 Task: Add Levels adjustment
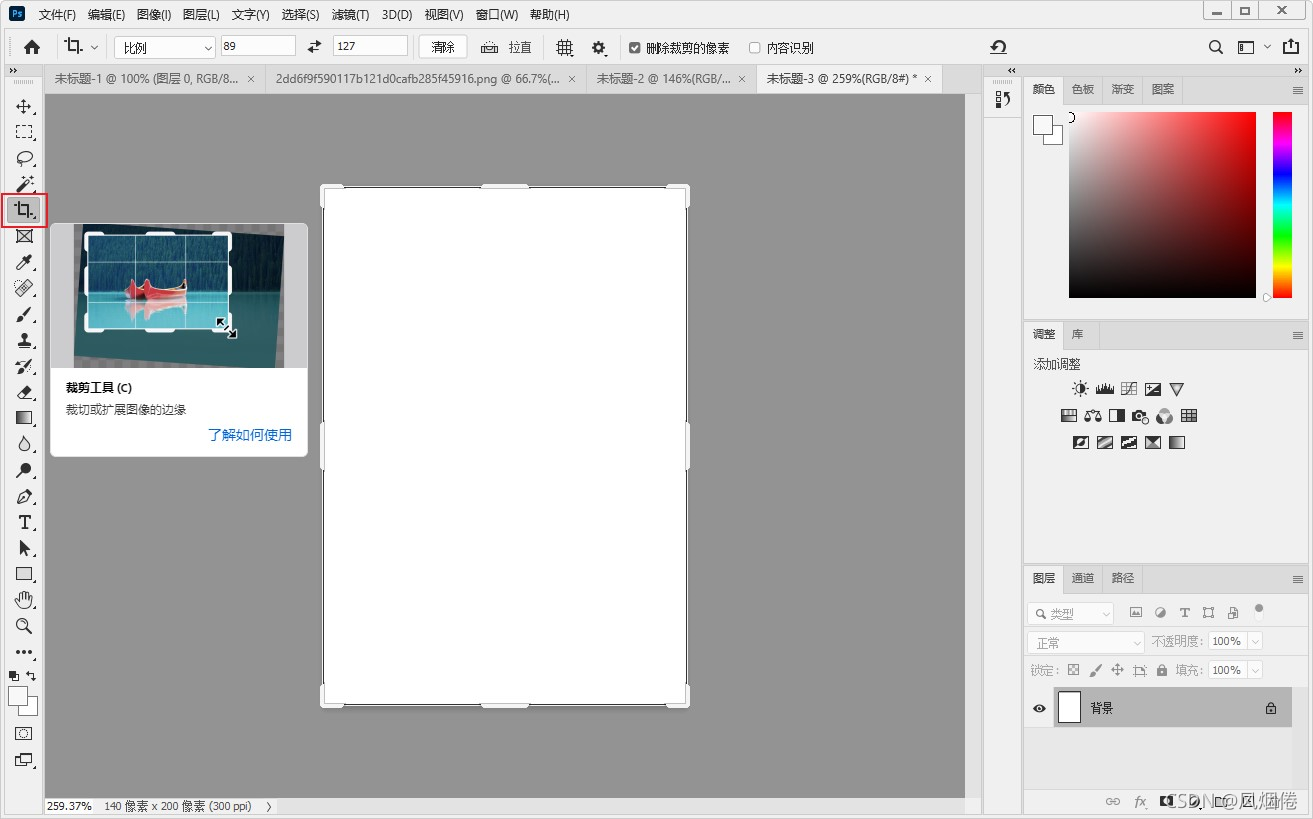coord(1104,389)
